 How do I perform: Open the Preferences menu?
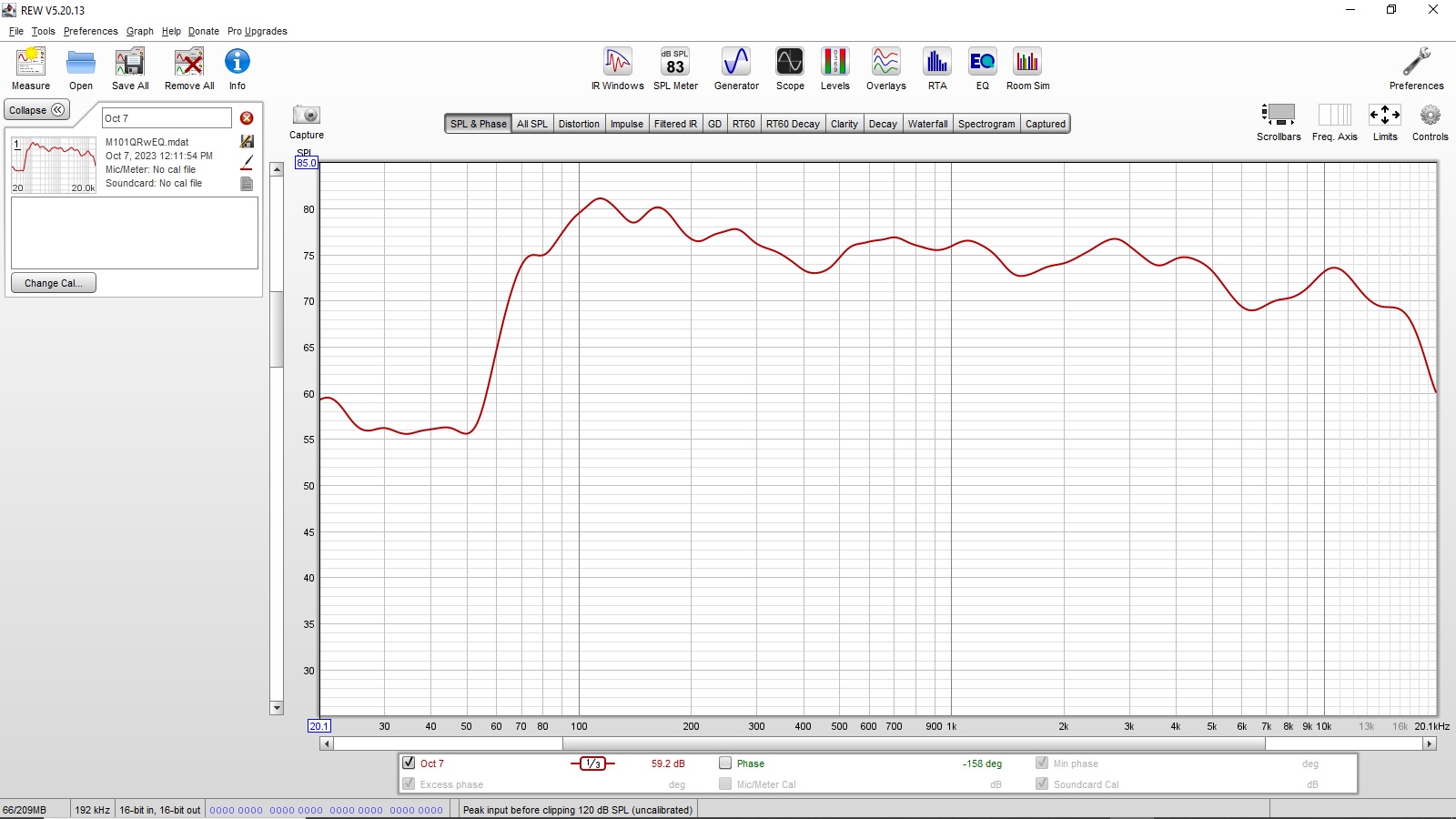coord(90,31)
